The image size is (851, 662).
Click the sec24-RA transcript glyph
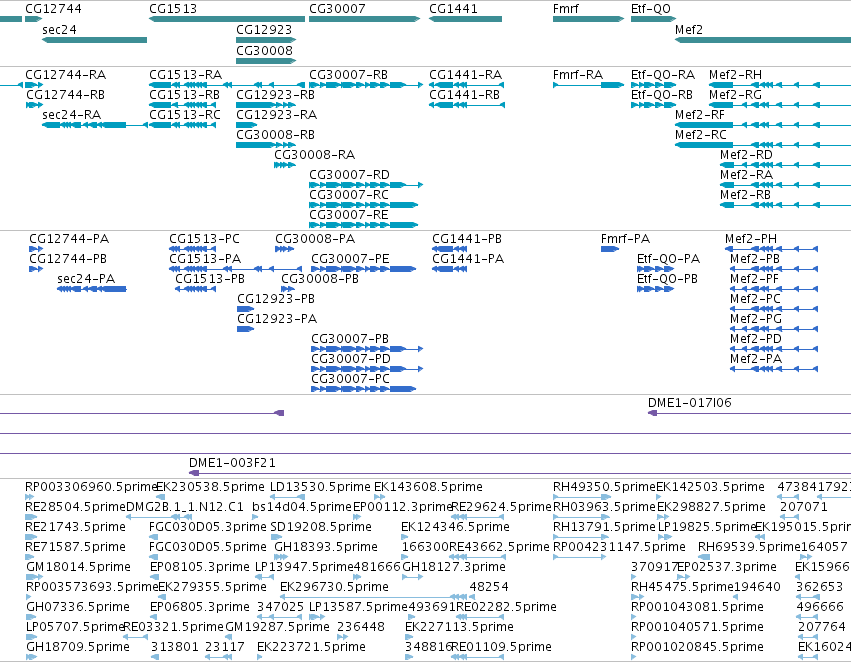click(x=94, y=125)
